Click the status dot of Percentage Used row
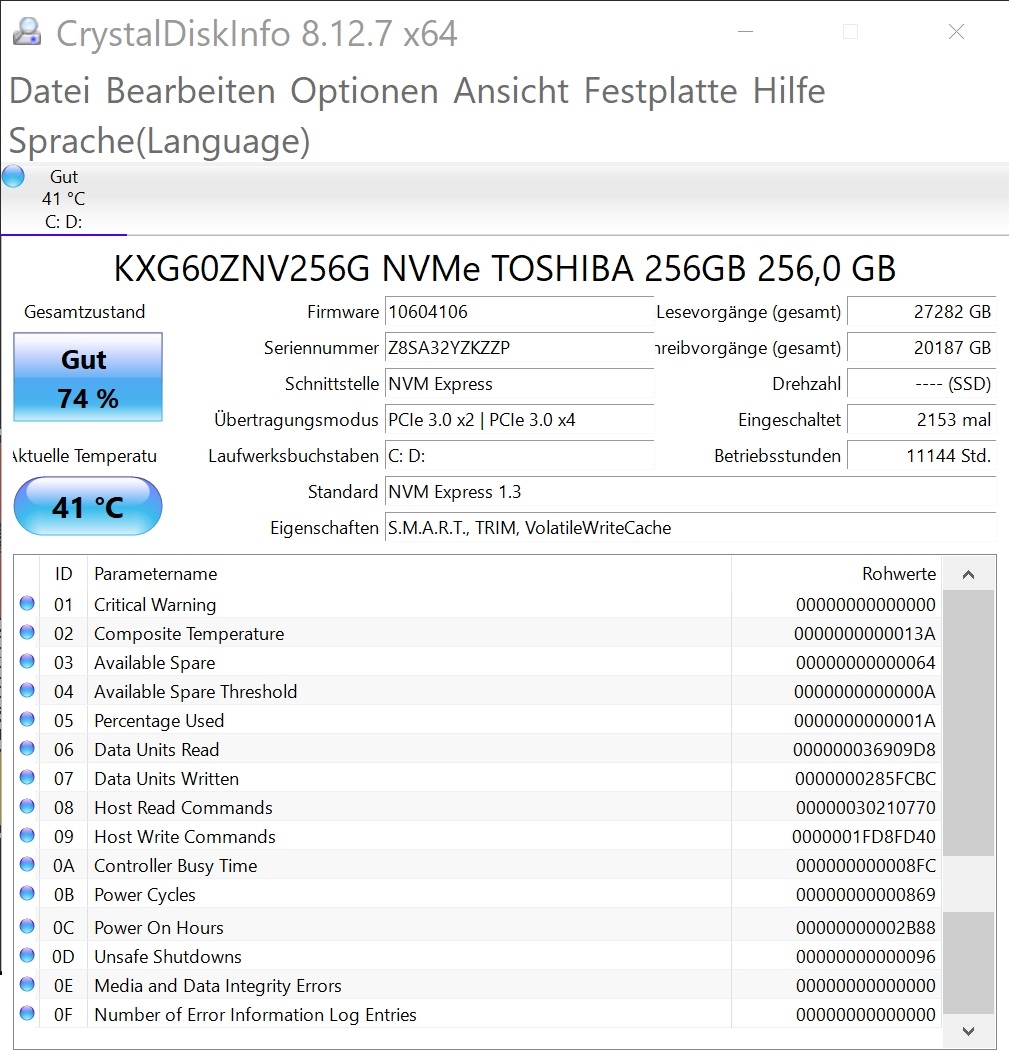Image resolution: width=1009 pixels, height=1056 pixels. point(27,719)
